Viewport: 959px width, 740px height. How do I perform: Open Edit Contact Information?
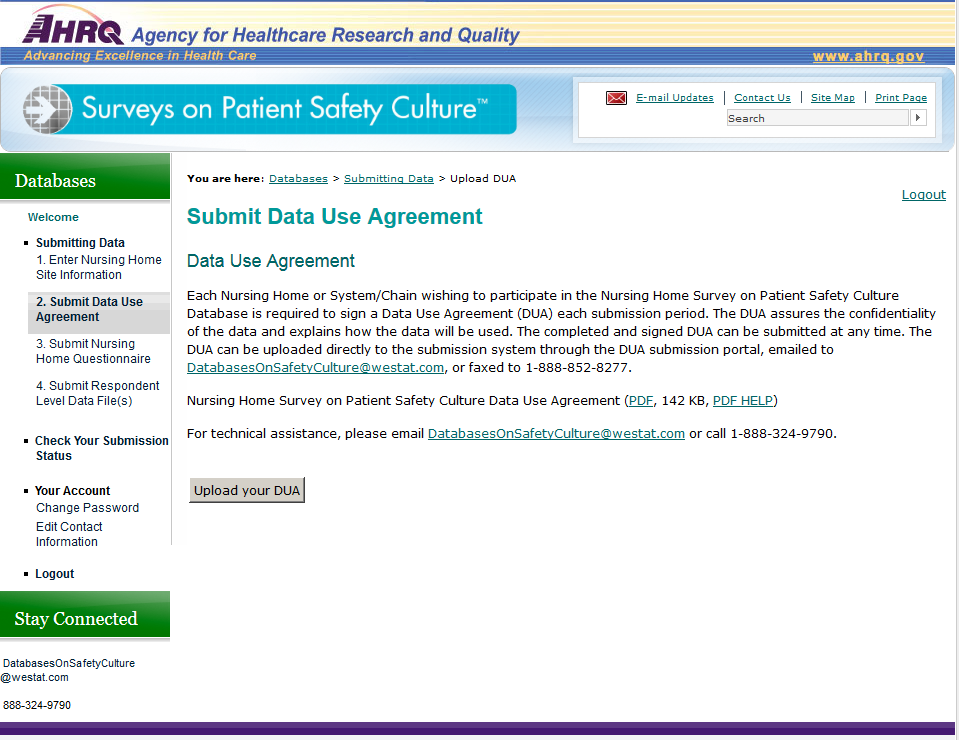pyautogui.click(x=69, y=534)
